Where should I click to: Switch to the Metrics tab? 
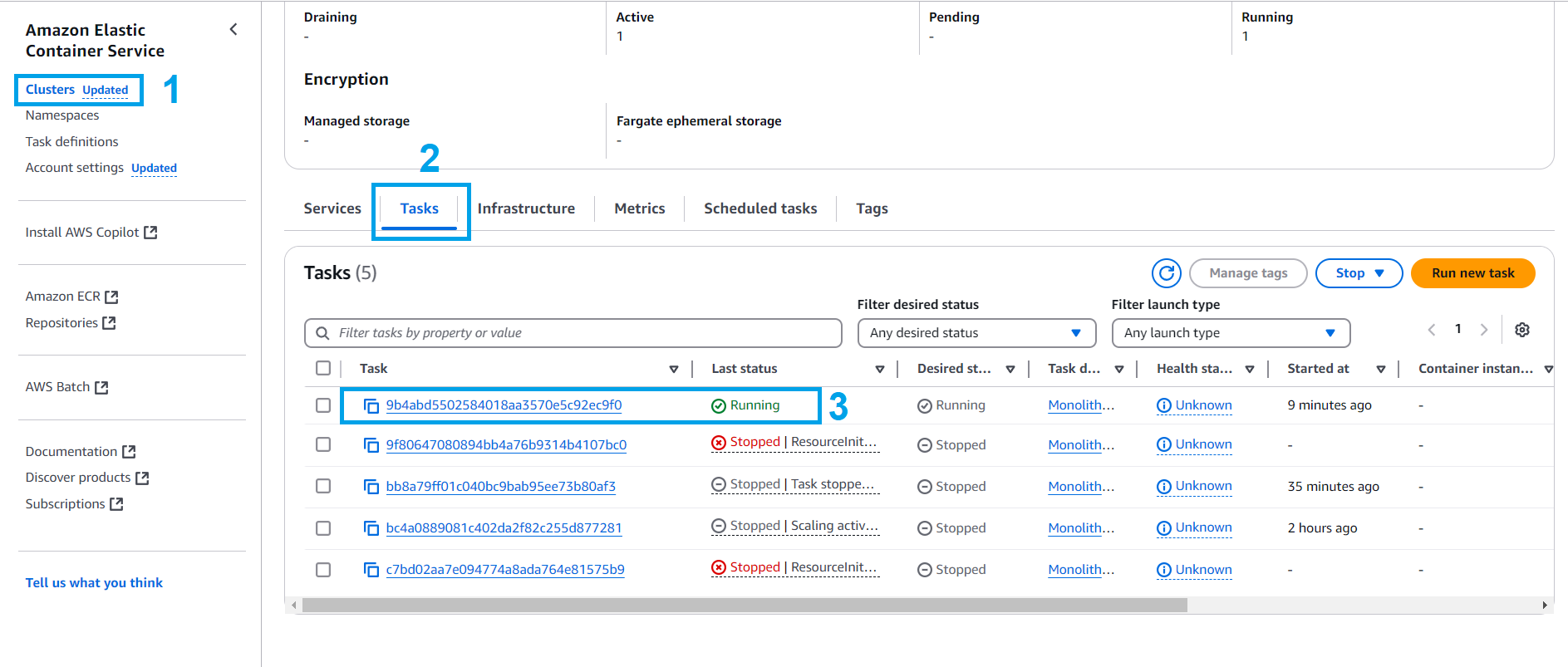tap(640, 208)
